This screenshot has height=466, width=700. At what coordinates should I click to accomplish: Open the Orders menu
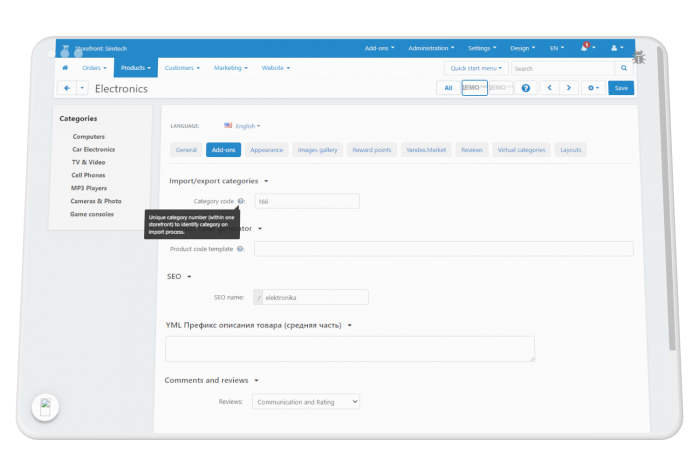point(94,68)
